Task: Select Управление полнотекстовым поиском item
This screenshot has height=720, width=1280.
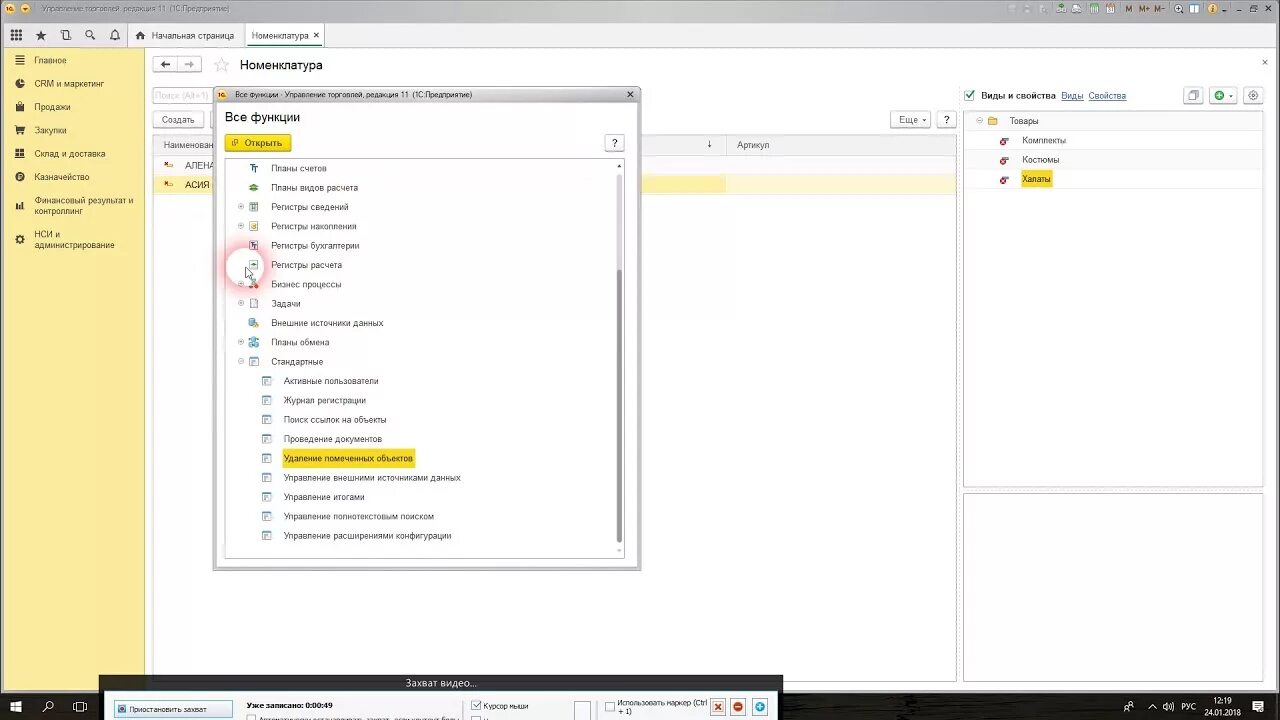Action: [x=358, y=517]
